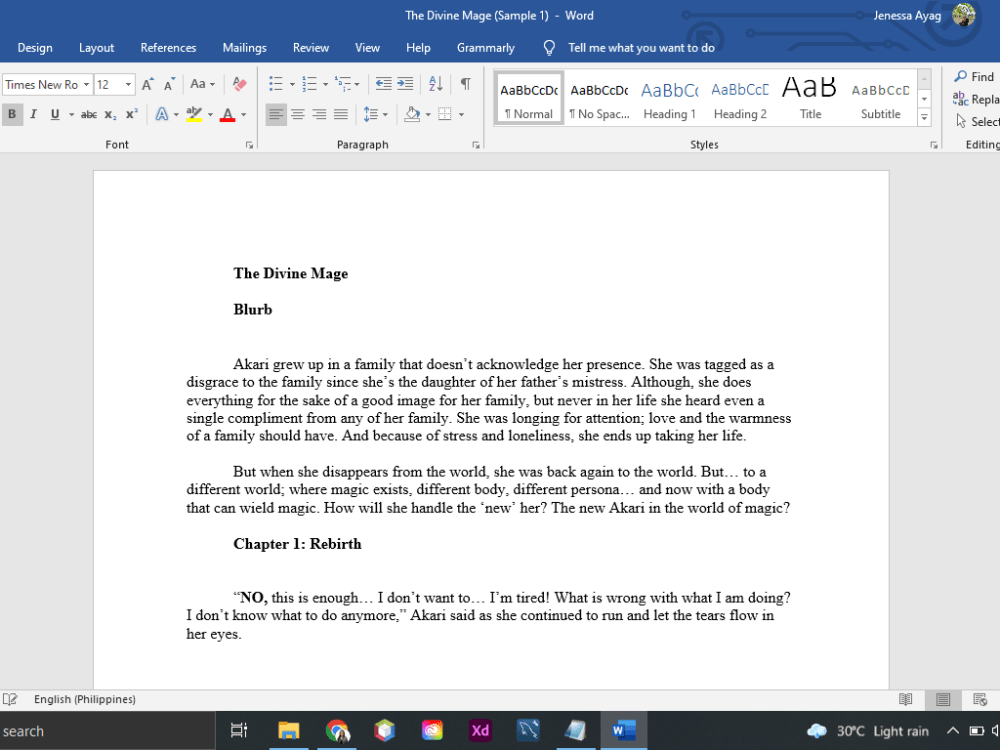Switch to Print Layout view

(x=943, y=699)
